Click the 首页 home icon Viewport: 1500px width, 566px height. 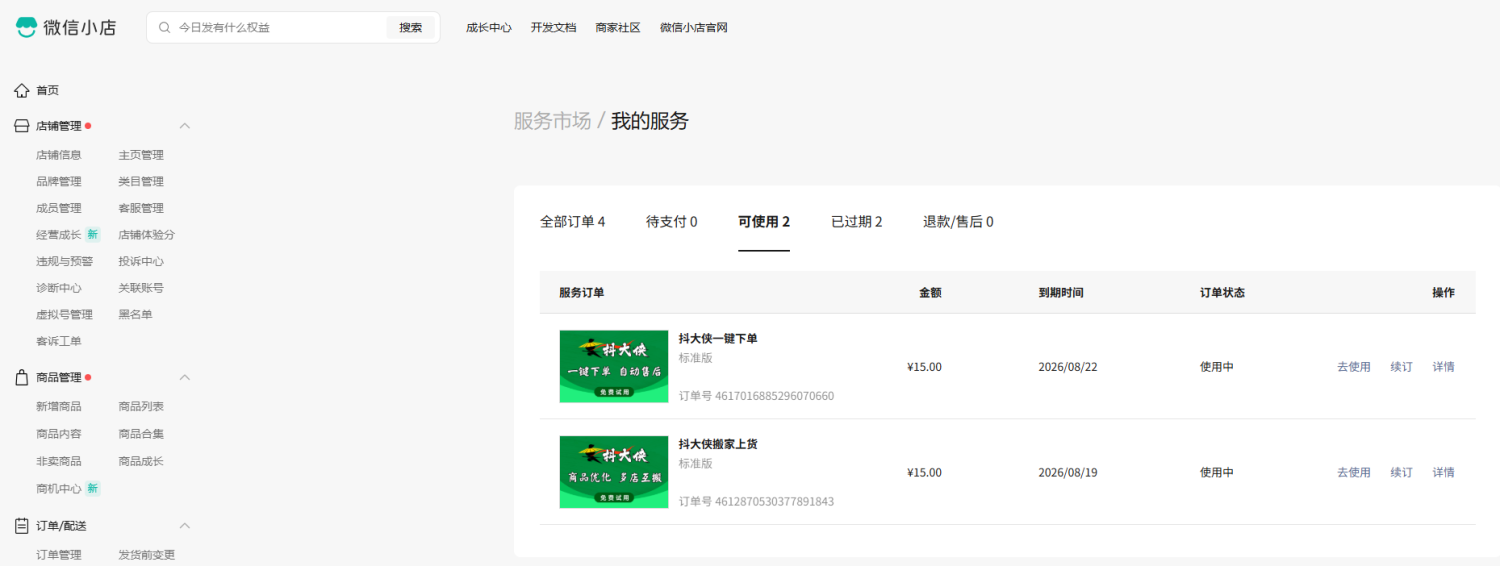[22, 90]
